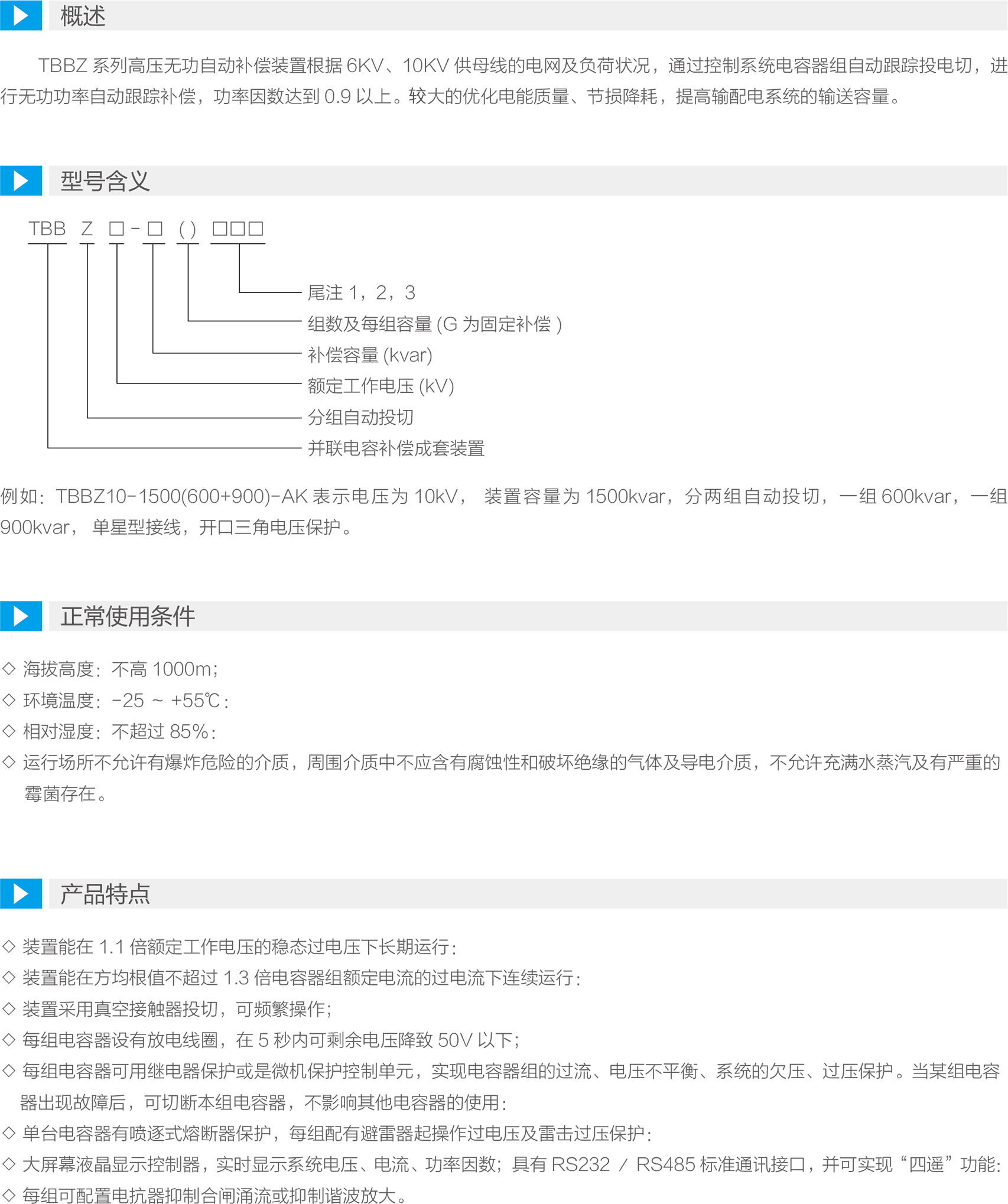Screen dimensions: 1008x1204
Task: Click the 额定工作电压 (kV) diagram label
Action: [381, 386]
